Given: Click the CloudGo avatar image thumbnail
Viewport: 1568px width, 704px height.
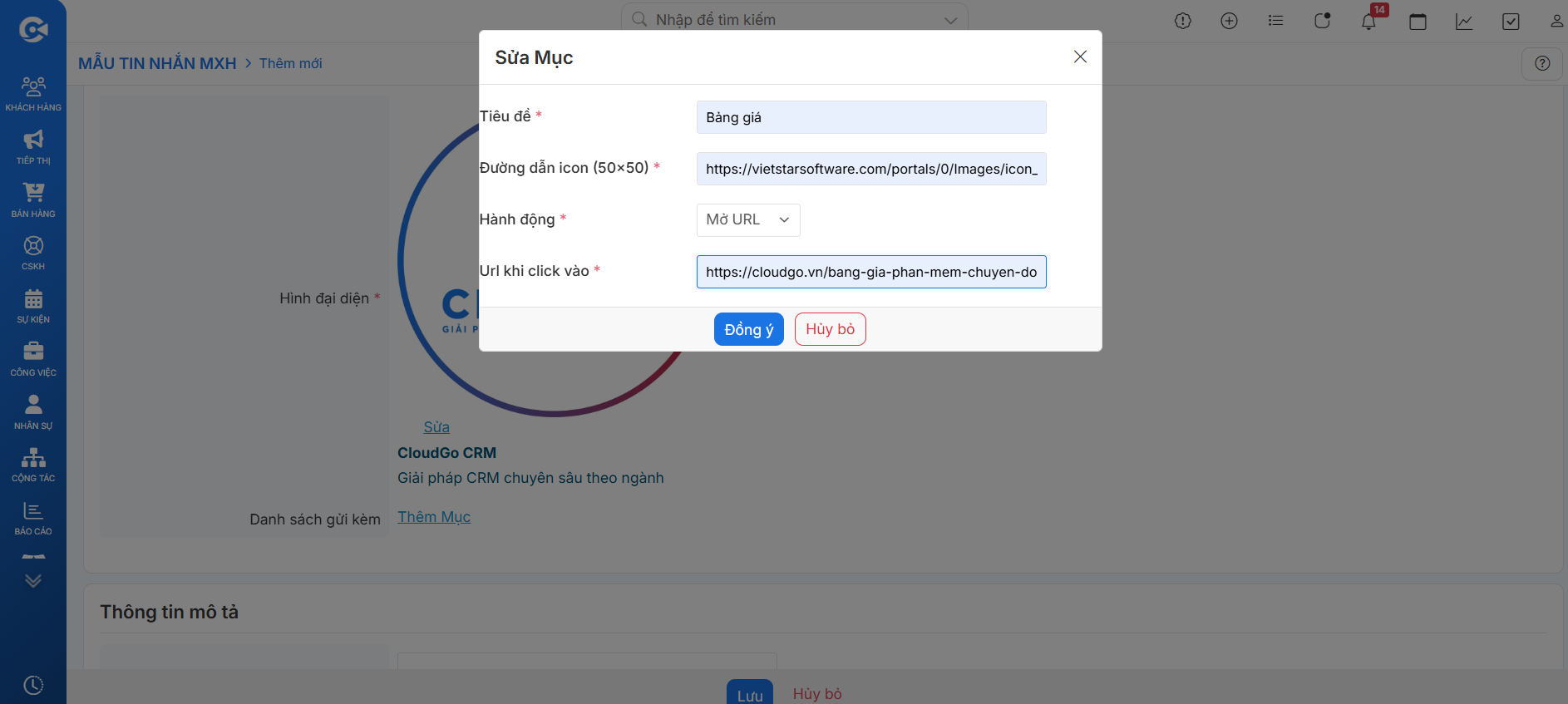Looking at the screenshot, I should 555,262.
